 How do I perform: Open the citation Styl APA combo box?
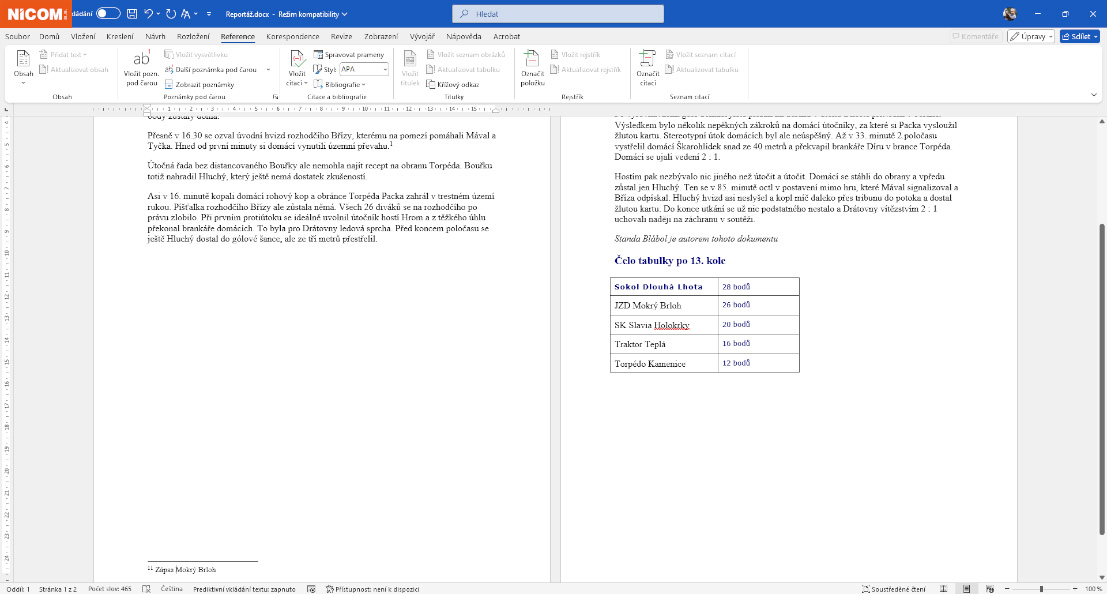coord(364,69)
